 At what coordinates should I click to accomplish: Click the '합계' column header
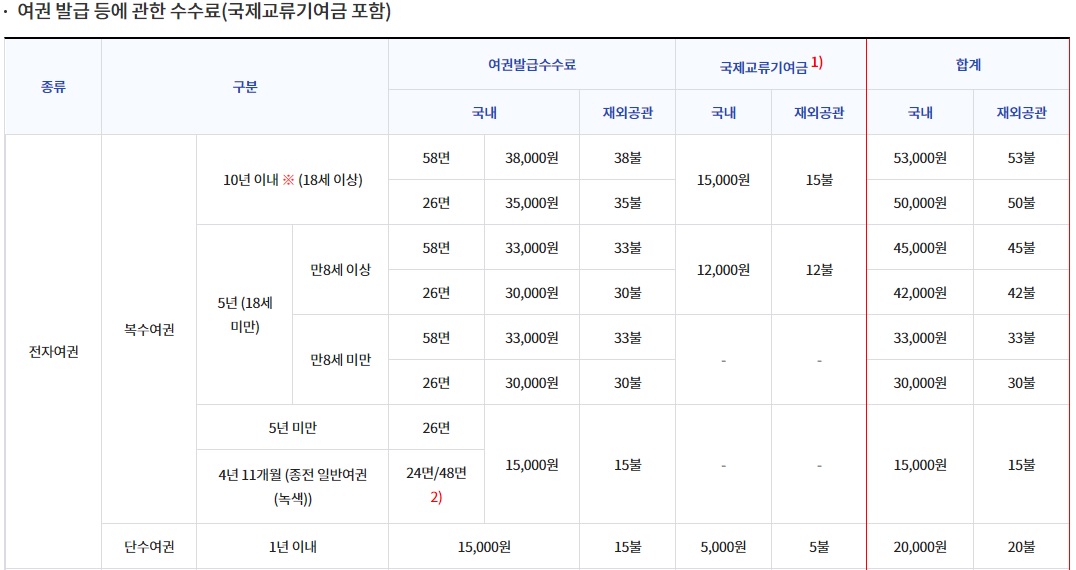[x=968, y=65]
